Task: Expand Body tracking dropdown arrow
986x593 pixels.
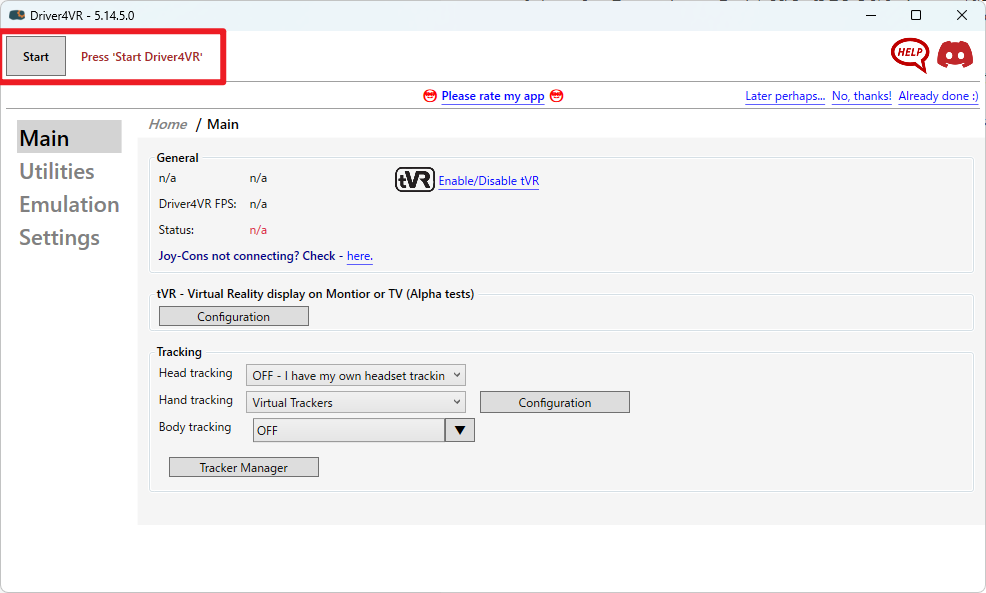Action: (x=460, y=430)
